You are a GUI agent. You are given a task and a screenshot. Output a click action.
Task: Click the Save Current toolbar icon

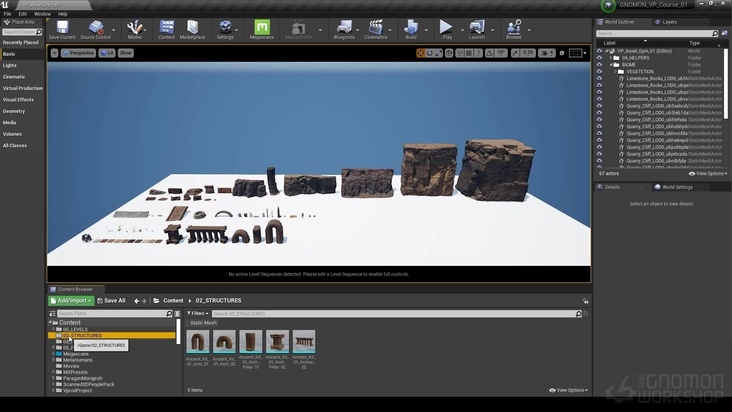tap(62, 29)
